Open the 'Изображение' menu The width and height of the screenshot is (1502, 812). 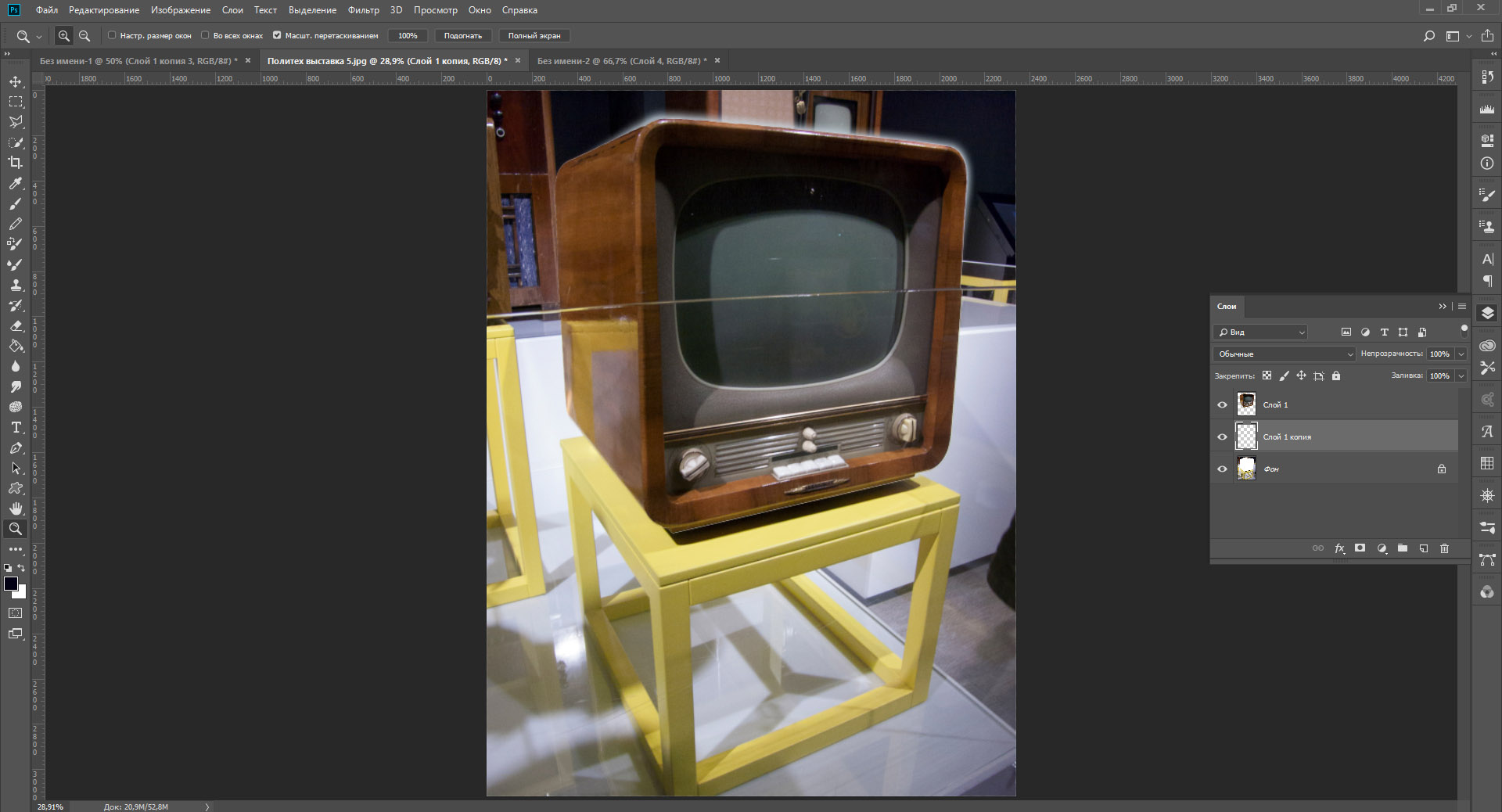click(181, 10)
